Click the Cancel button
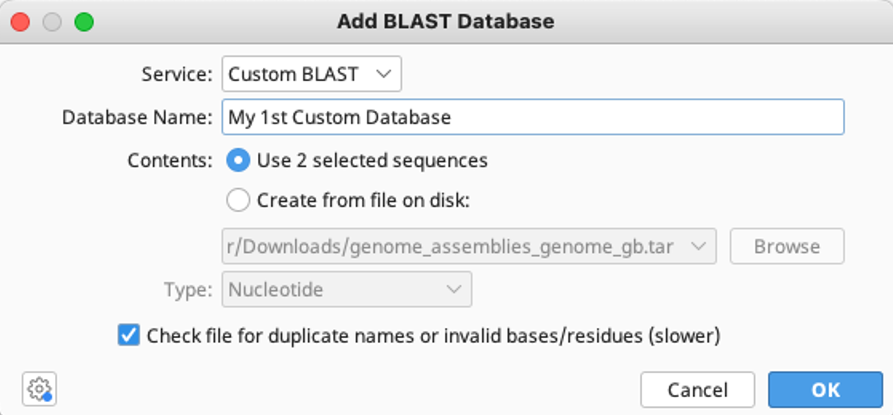Screen dimensions: 893x415 (x=698, y=390)
